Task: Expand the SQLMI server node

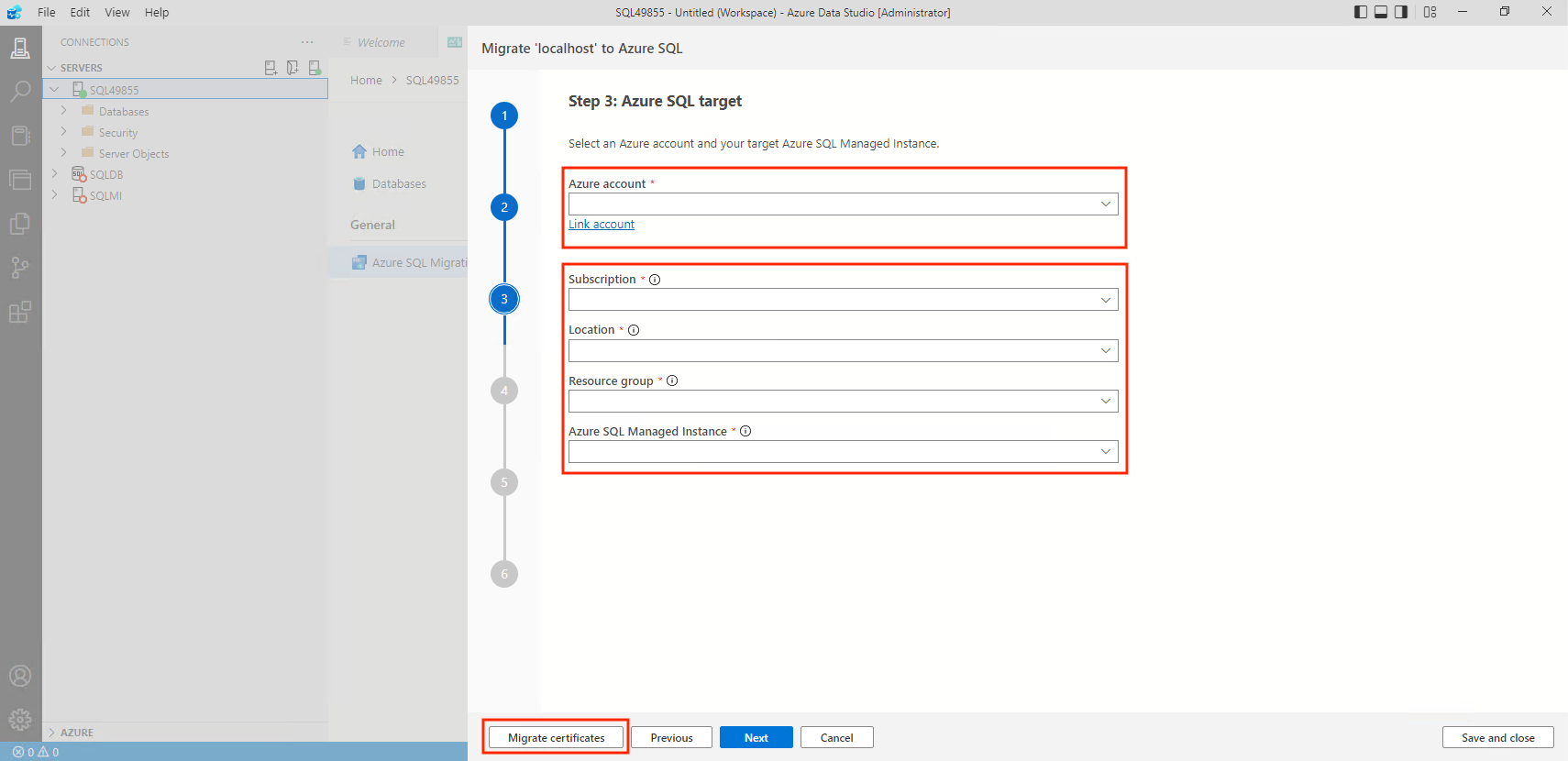Action: coord(54,194)
